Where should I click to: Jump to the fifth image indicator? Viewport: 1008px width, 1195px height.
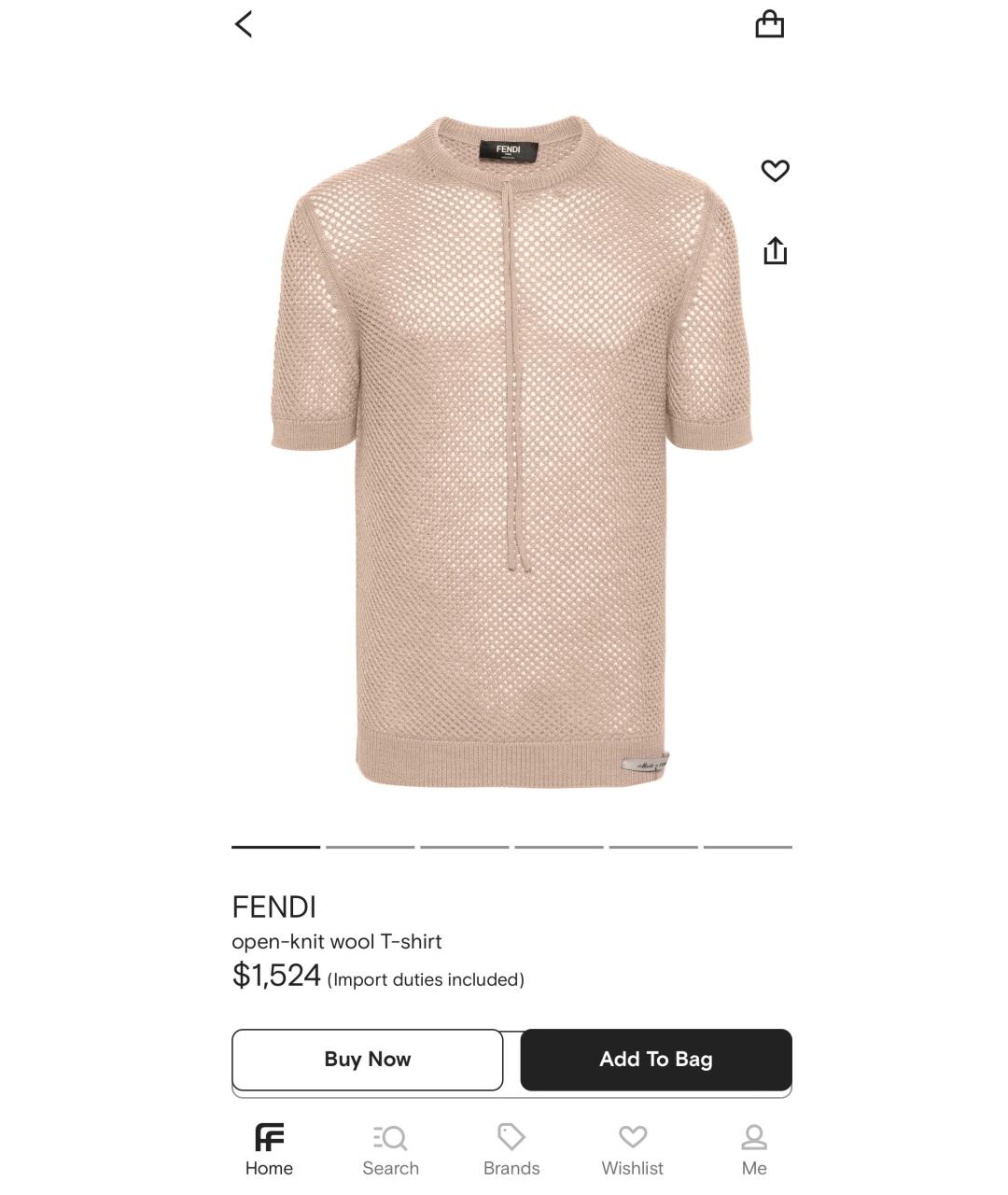click(x=653, y=847)
